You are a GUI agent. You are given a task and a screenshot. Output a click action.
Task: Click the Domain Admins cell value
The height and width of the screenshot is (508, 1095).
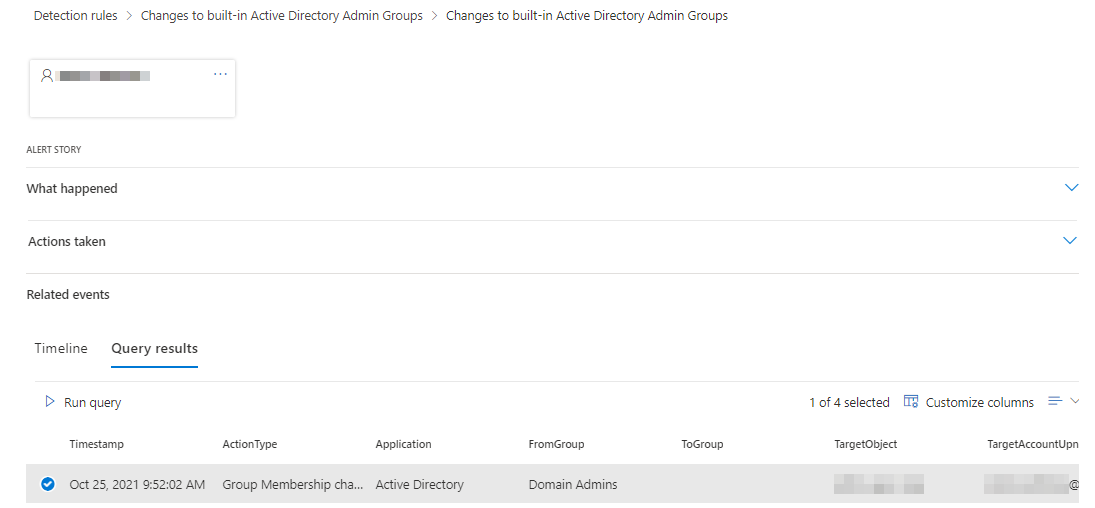click(x=573, y=484)
